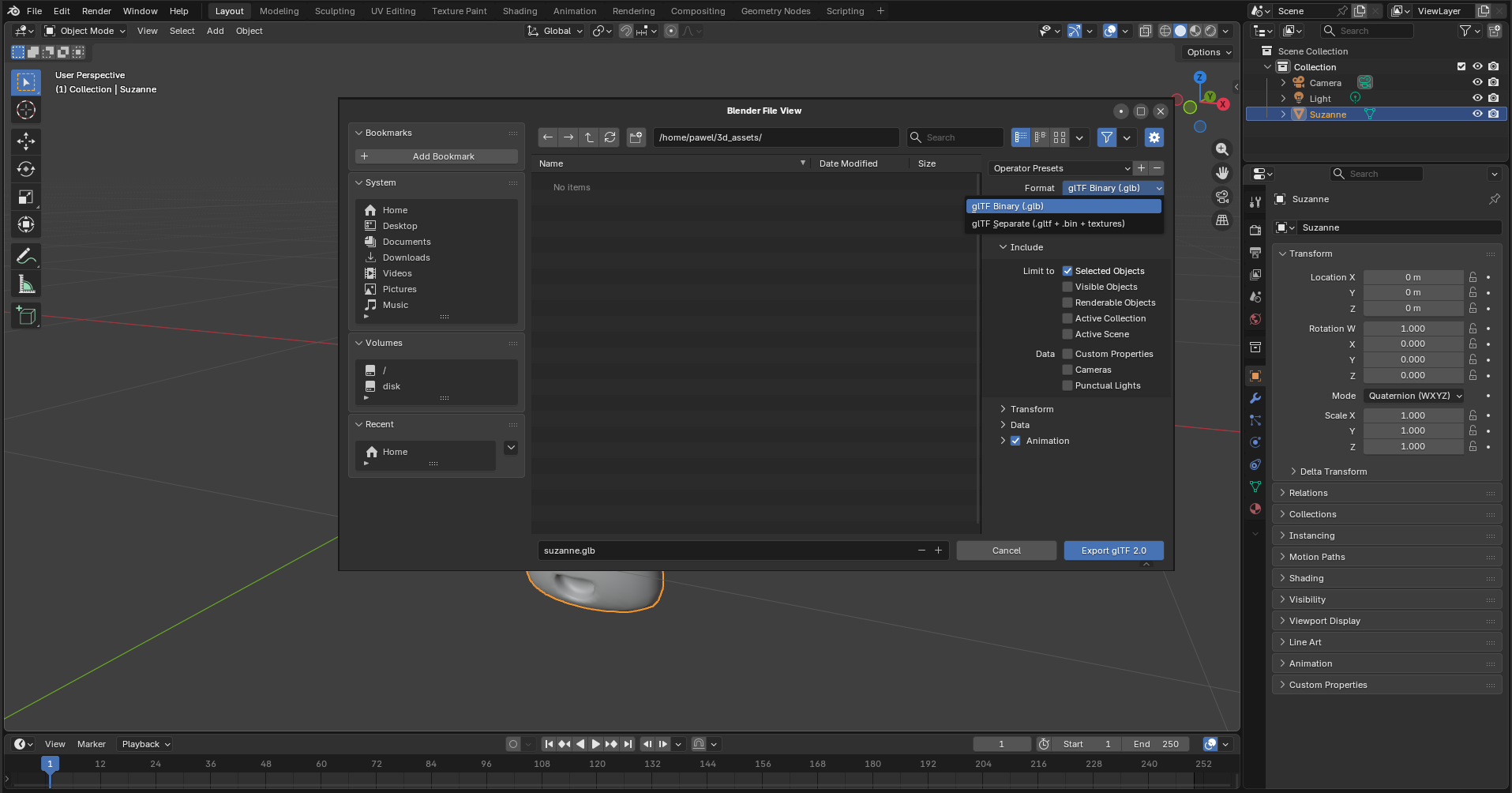Screen dimensions: 1512x793
Task: Select the Transform tool
Action: [26, 225]
